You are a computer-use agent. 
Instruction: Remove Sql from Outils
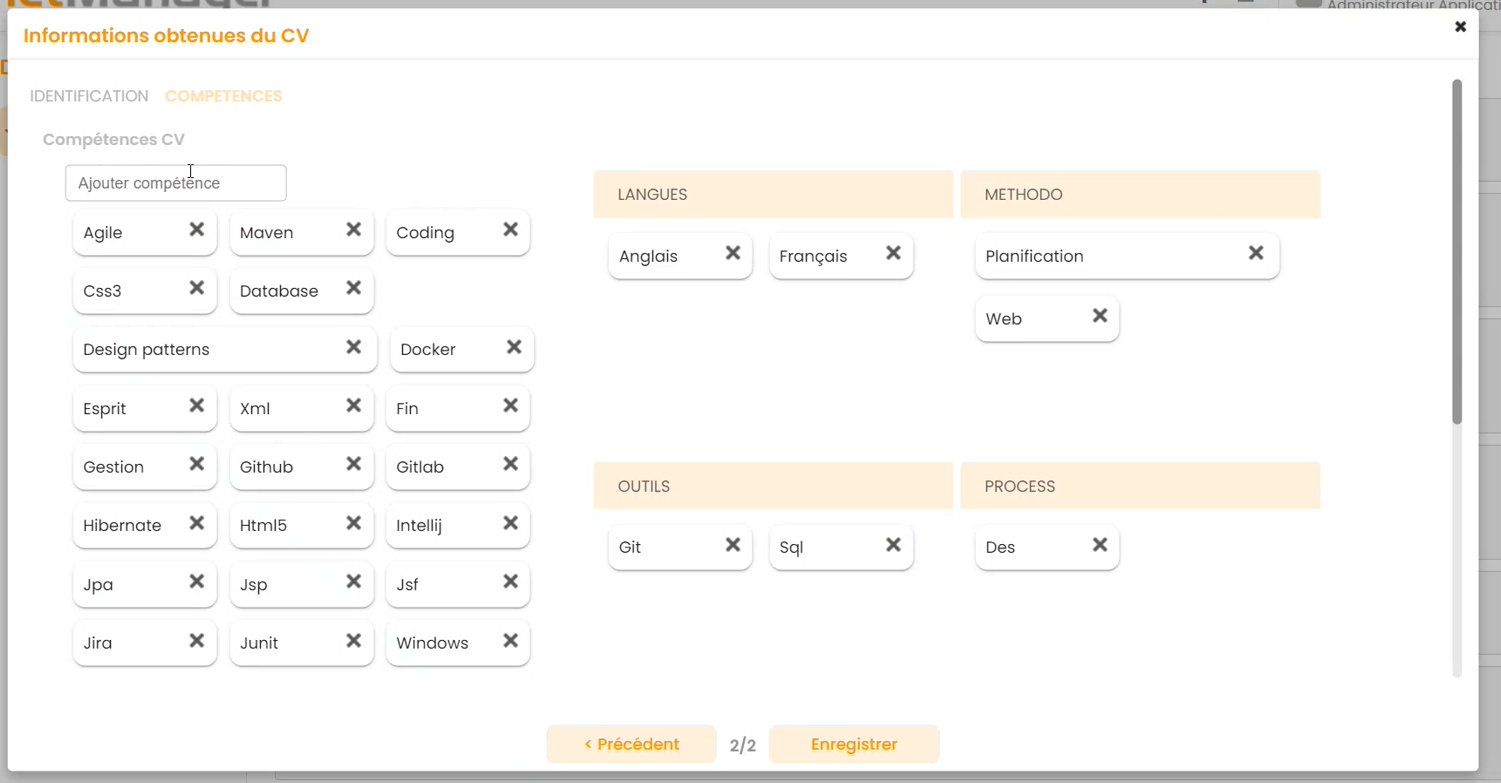893,545
